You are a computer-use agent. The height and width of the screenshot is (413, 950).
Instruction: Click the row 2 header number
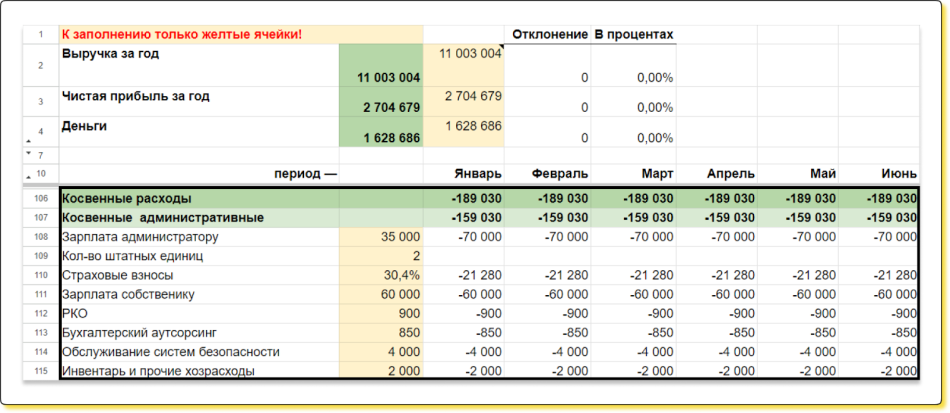(x=41, y=66)
